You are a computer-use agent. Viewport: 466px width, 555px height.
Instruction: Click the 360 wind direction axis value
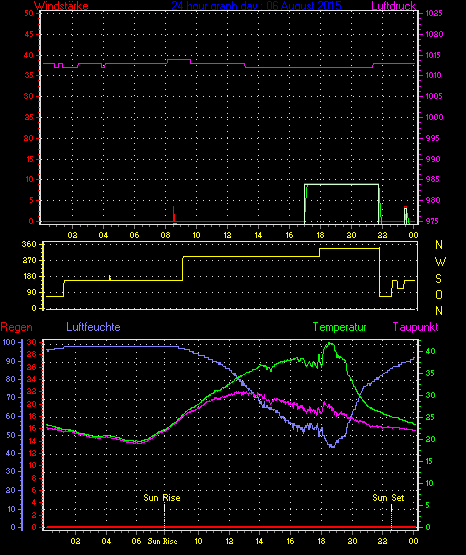[29, 244]
